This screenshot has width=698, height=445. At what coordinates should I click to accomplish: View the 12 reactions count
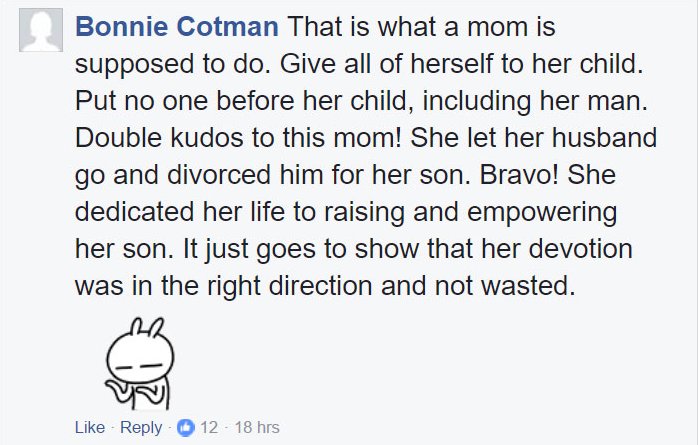pos(209,427)
